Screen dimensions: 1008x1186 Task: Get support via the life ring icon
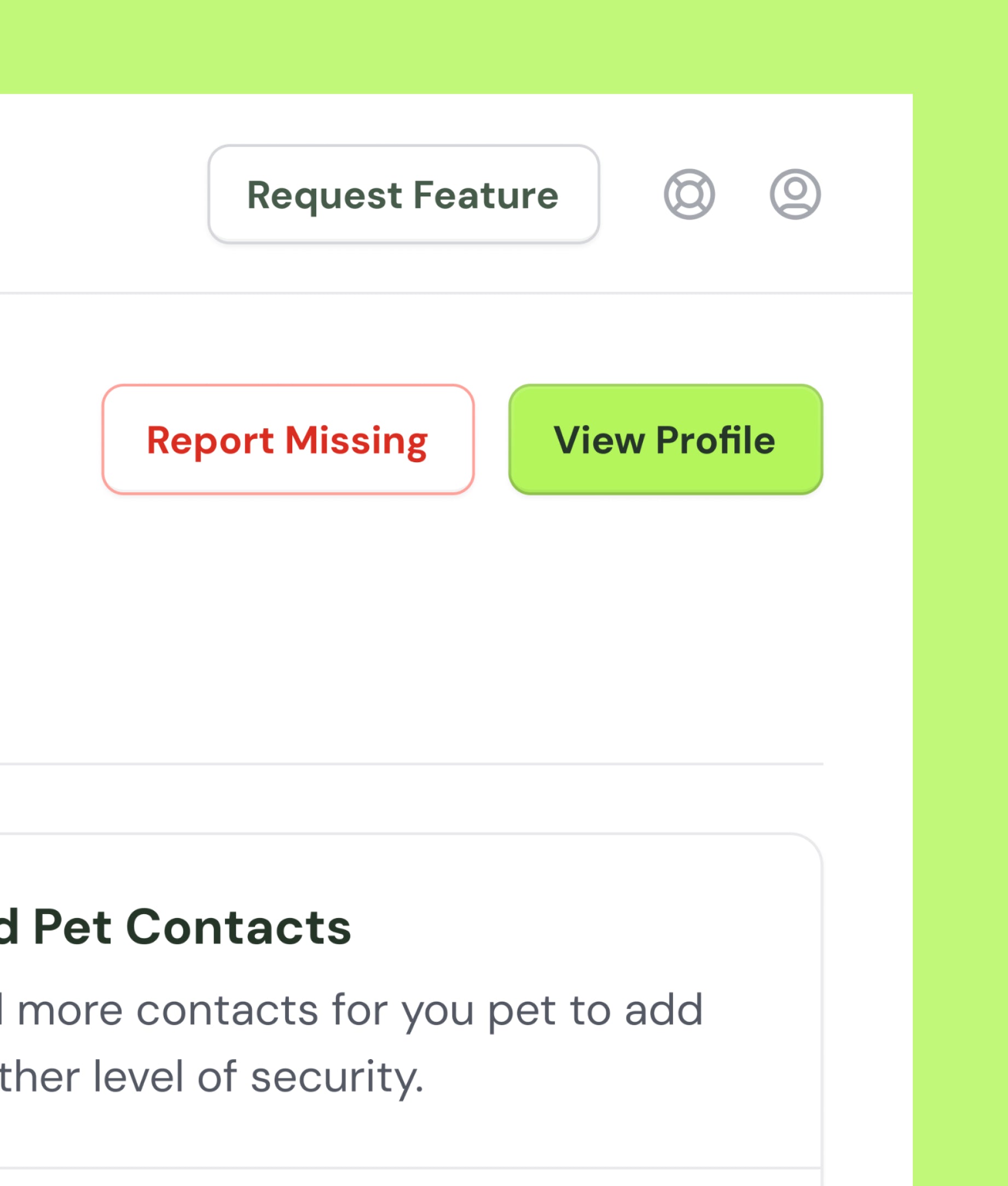tap(688, 194)
